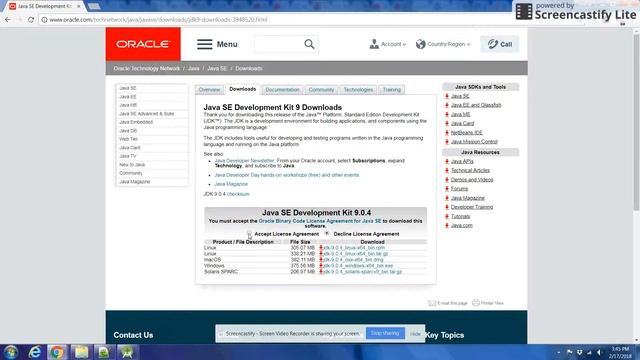Launch Internet Explorer from taskbar

(34, 352)
